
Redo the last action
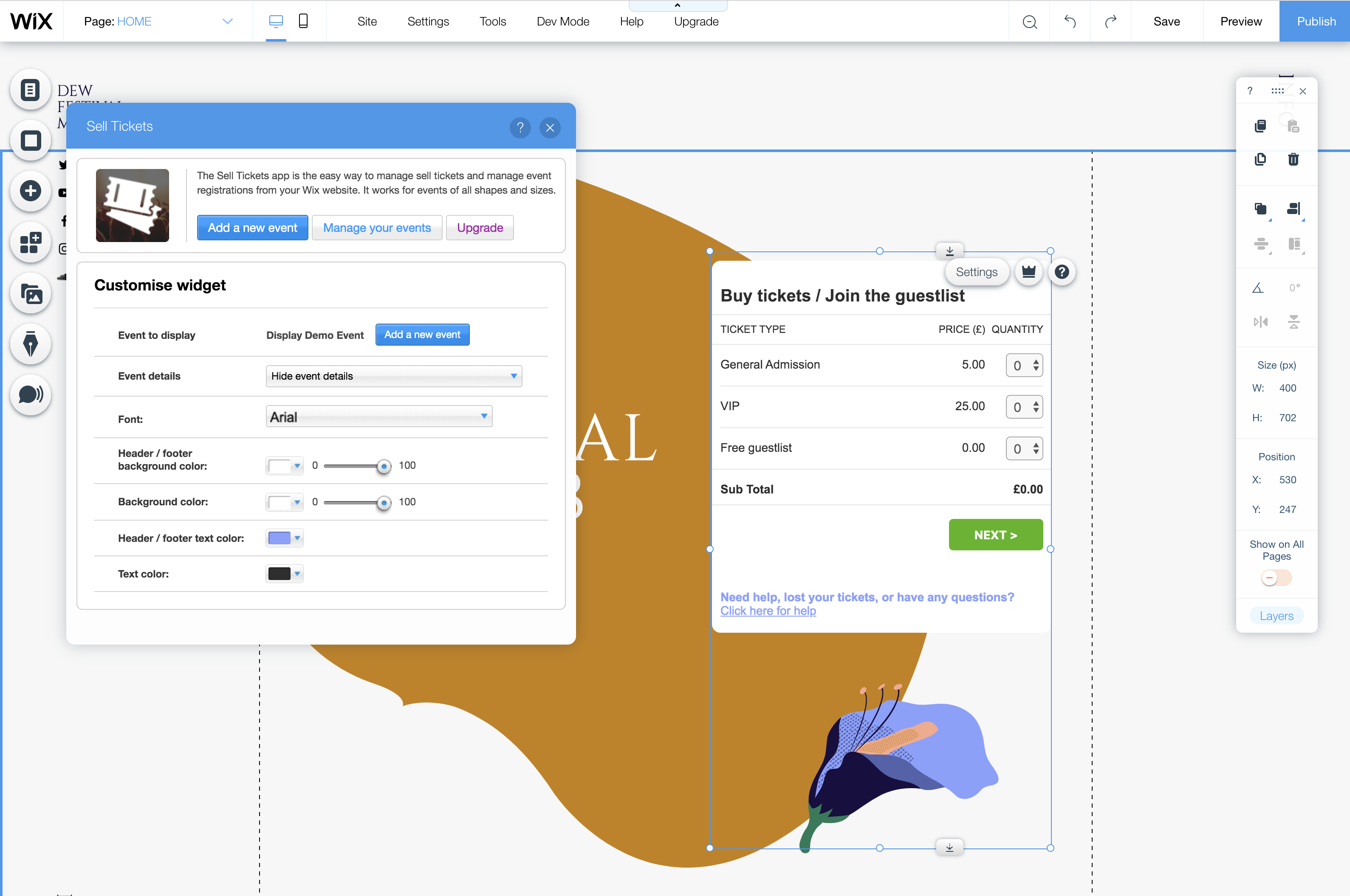coord(1110,22)
